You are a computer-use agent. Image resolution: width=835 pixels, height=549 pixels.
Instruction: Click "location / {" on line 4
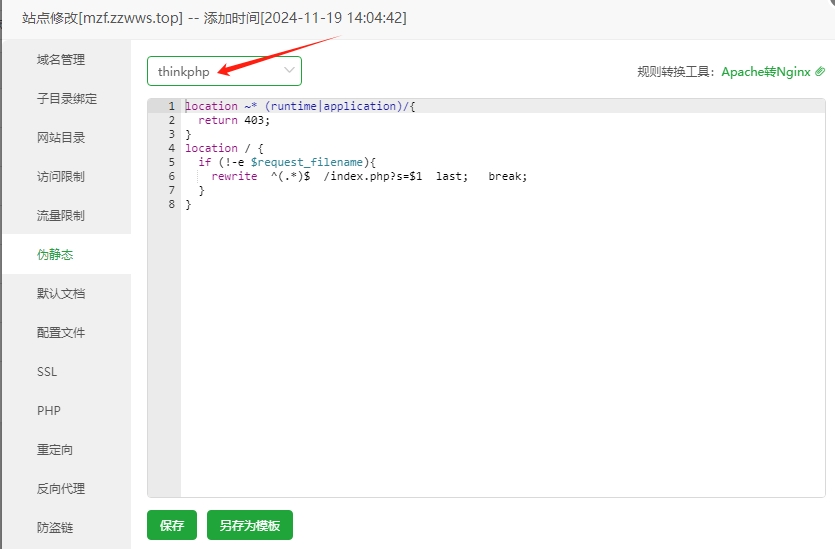[224, 148]
